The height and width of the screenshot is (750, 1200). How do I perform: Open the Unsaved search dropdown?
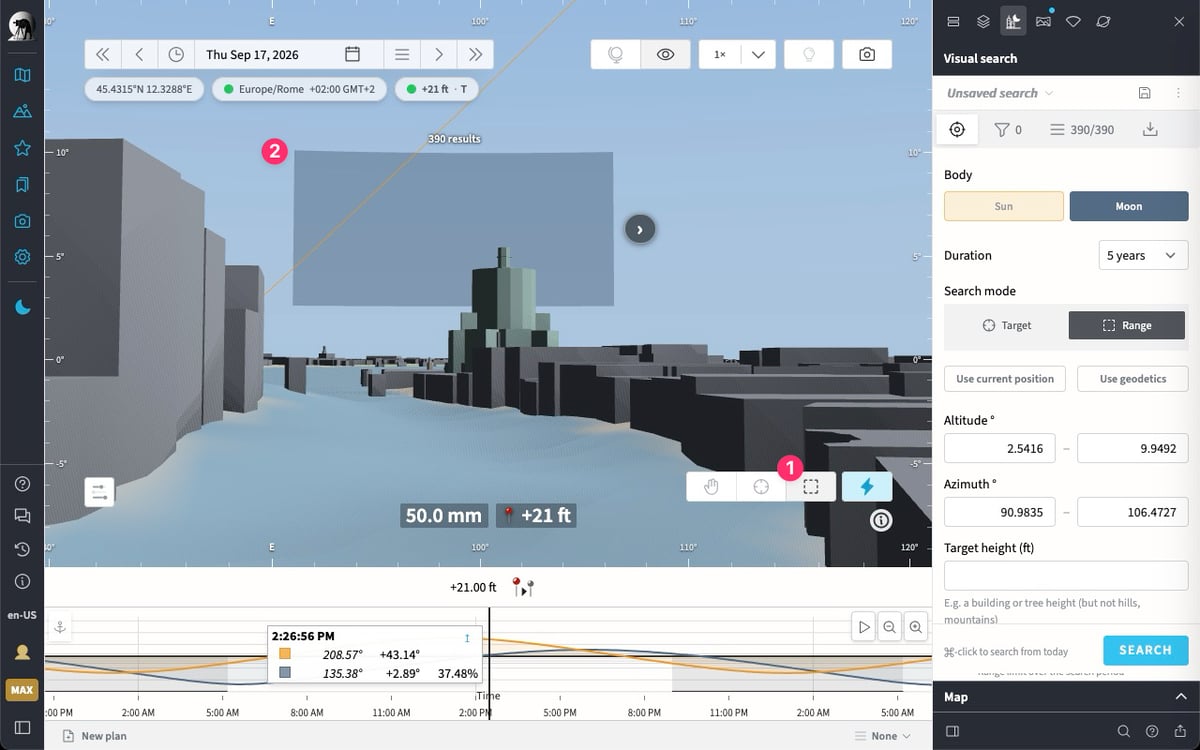1000,93
